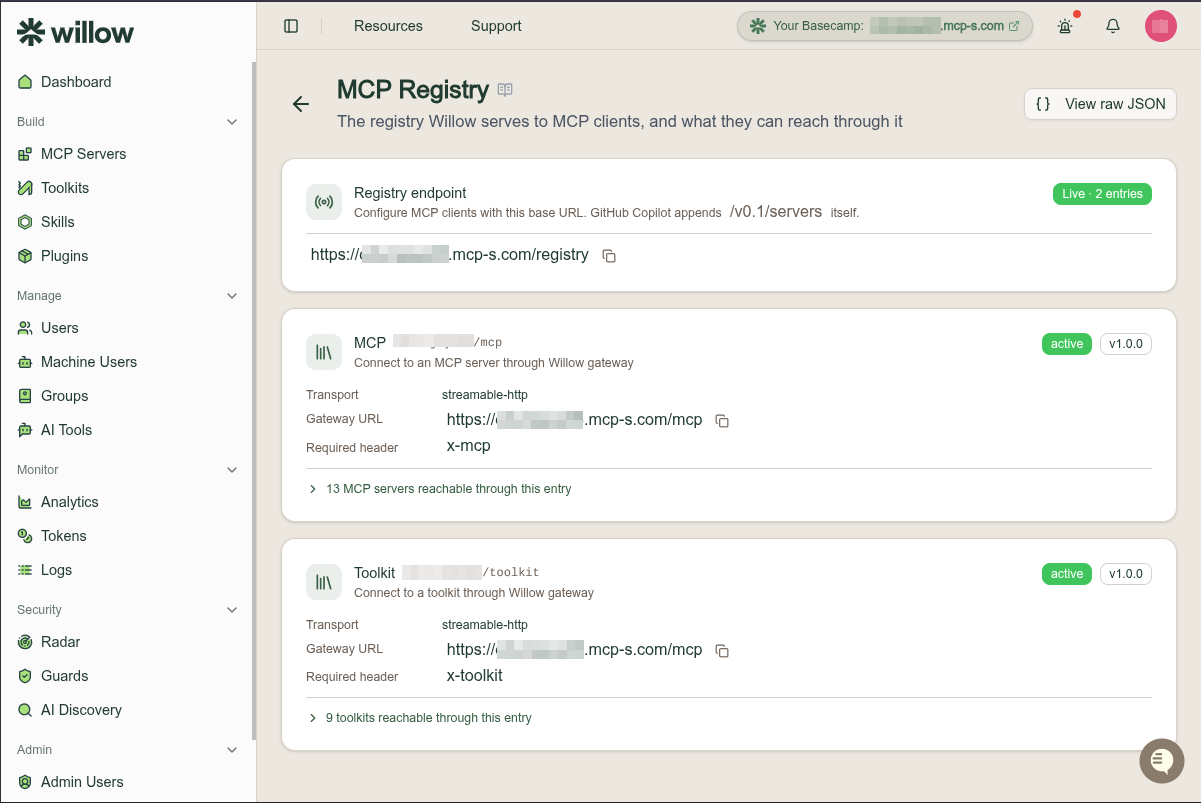Screen dimensions: 1201x803
Task: Click the x-mcp required header value
Action: (468, 446)
